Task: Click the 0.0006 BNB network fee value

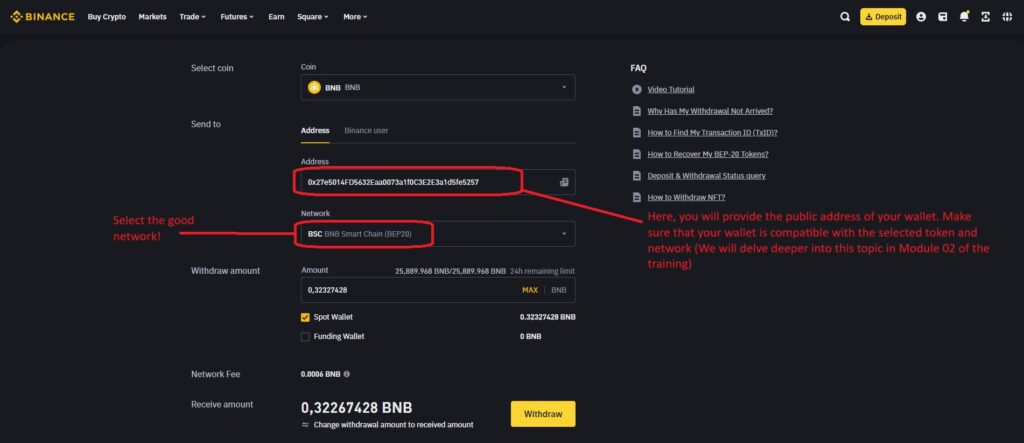Action: (320, 374)
